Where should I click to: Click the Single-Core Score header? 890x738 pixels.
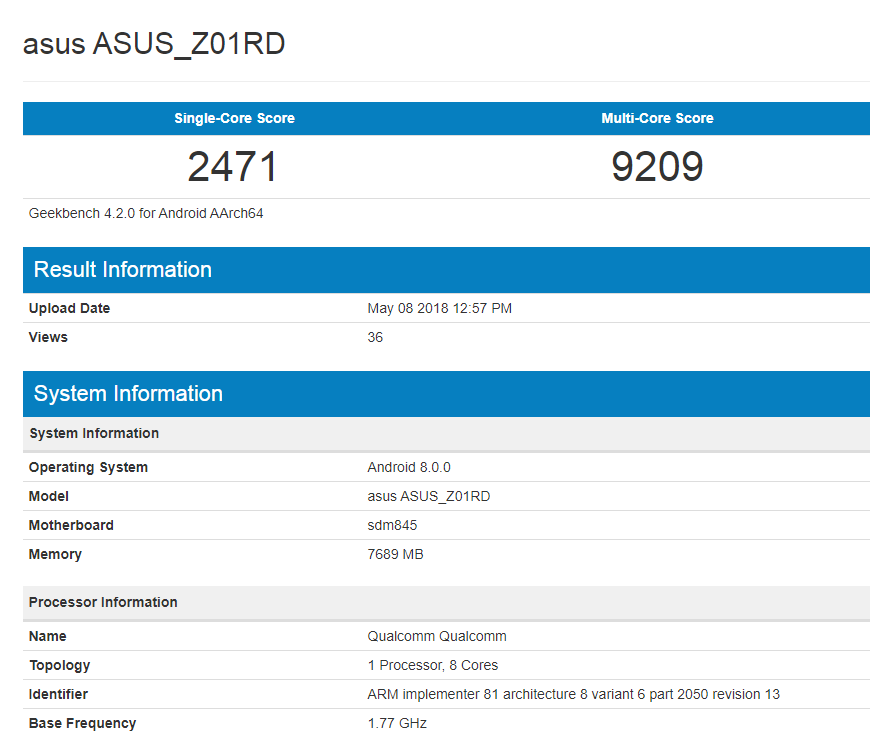(x=233, y=118)
